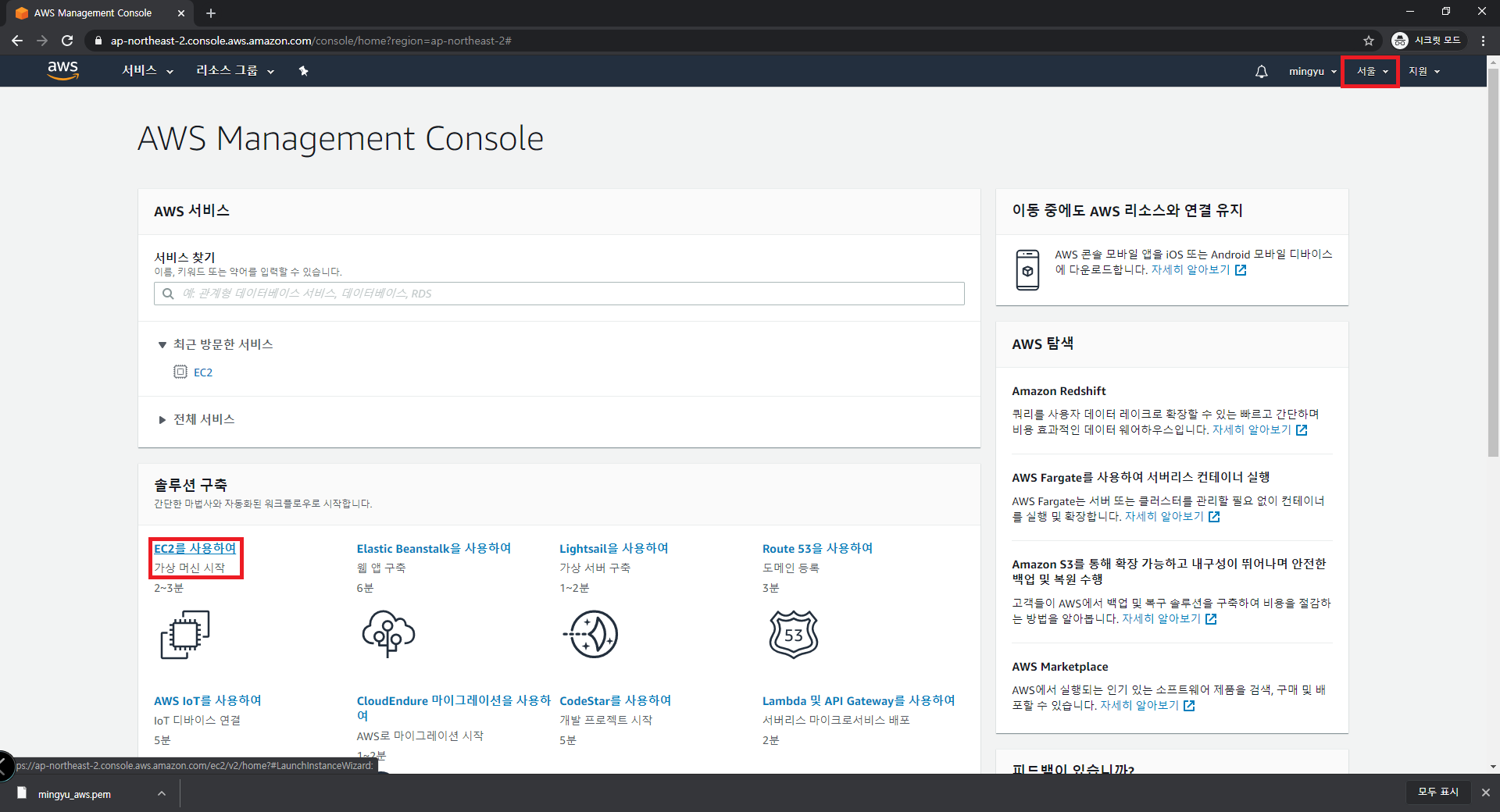Viewport: 1500px width, 812px height.
Task: Open notifications bell icon
Action: point(1261,71)
